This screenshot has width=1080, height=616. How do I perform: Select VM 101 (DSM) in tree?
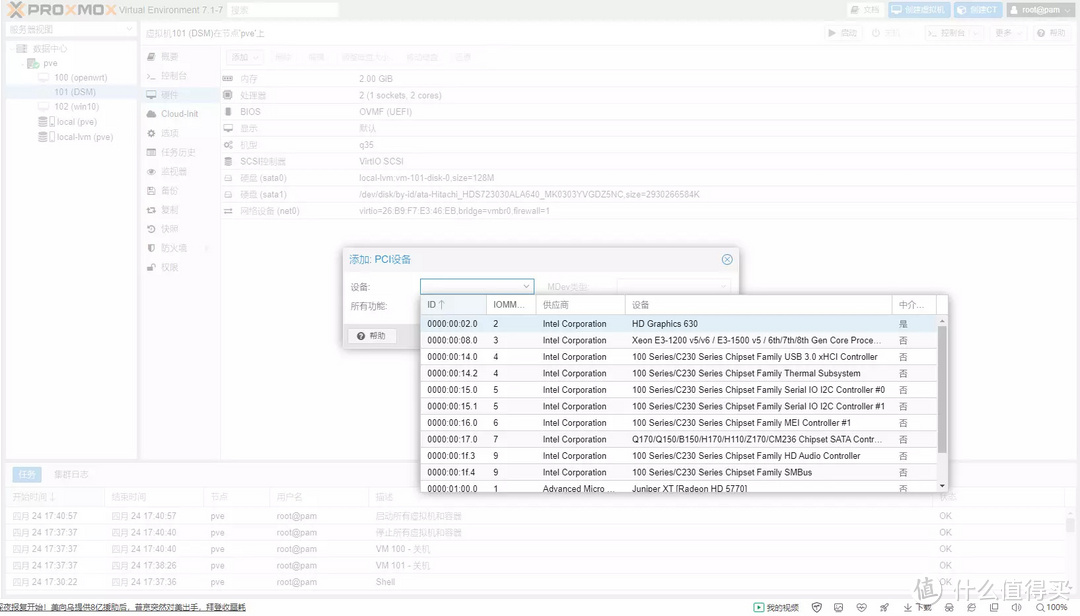[x=75, y=92]
